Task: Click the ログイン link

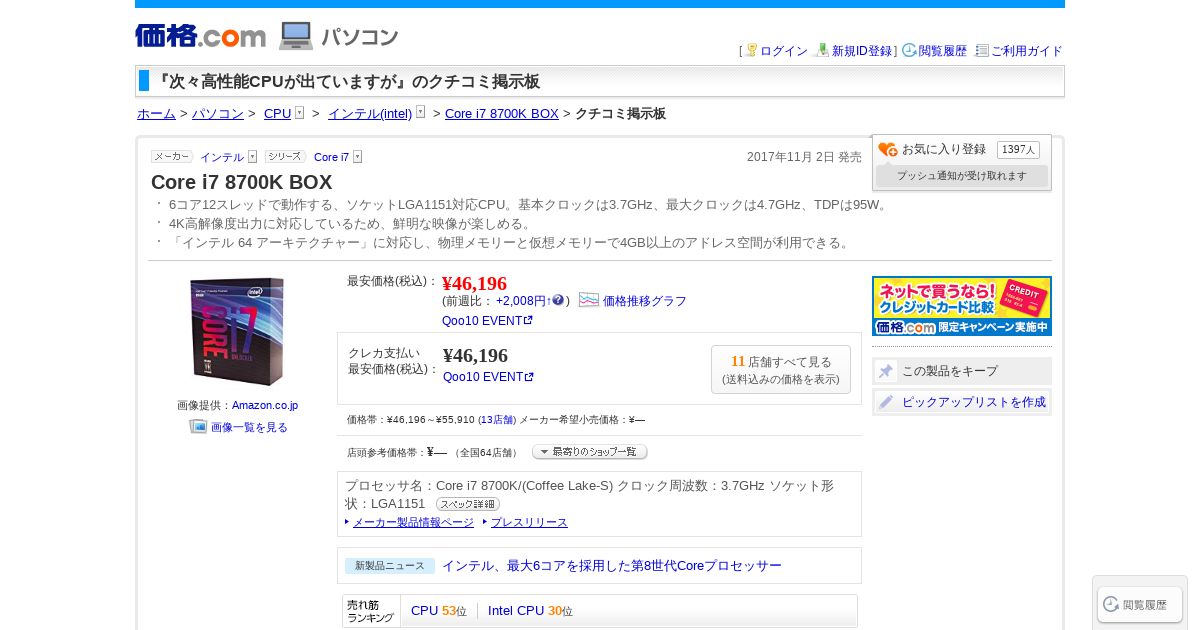Action: (x=784, y=51)
